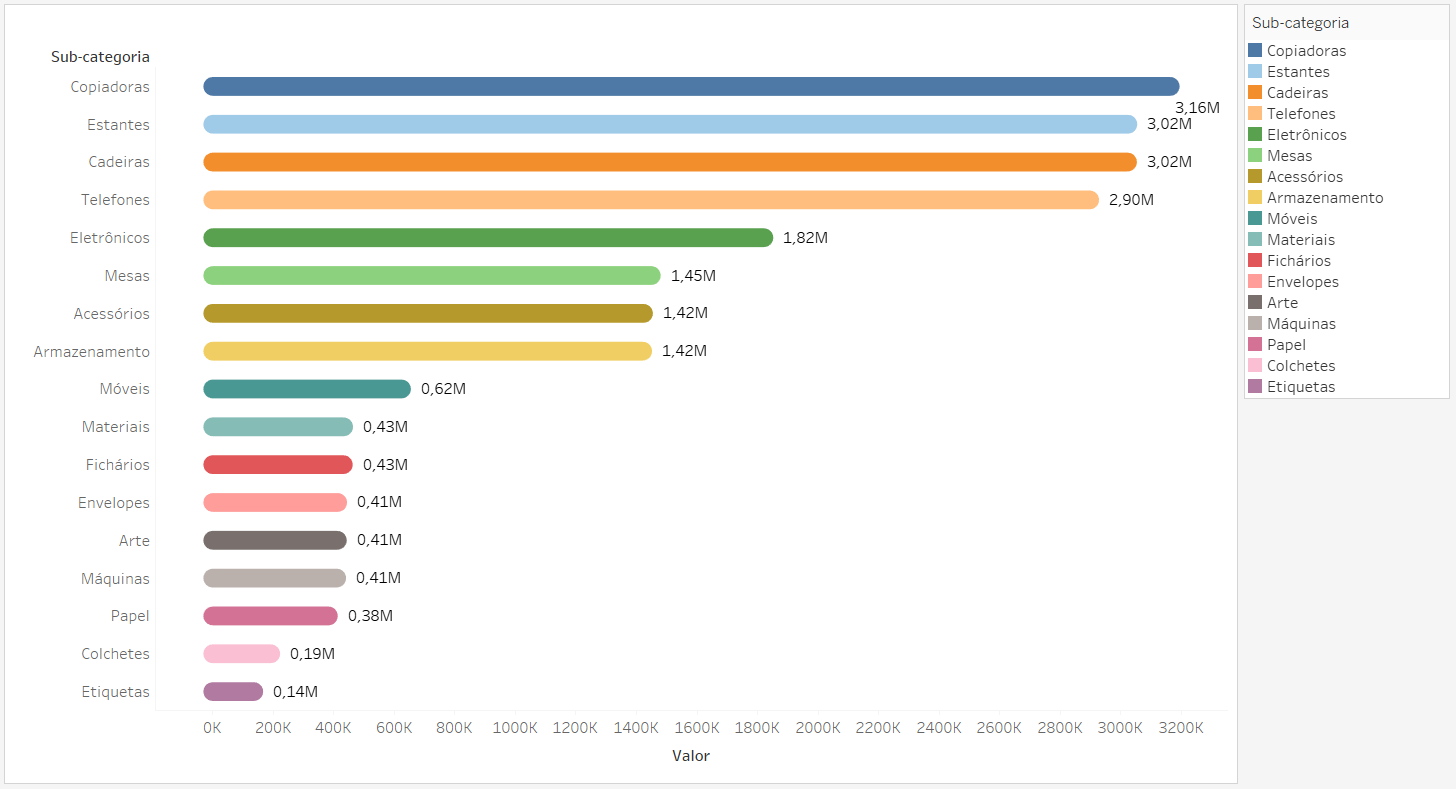Select the Colchetes legend color swatch
1456x789 pixels.
pyautogui.click(x=1255, y=365)
